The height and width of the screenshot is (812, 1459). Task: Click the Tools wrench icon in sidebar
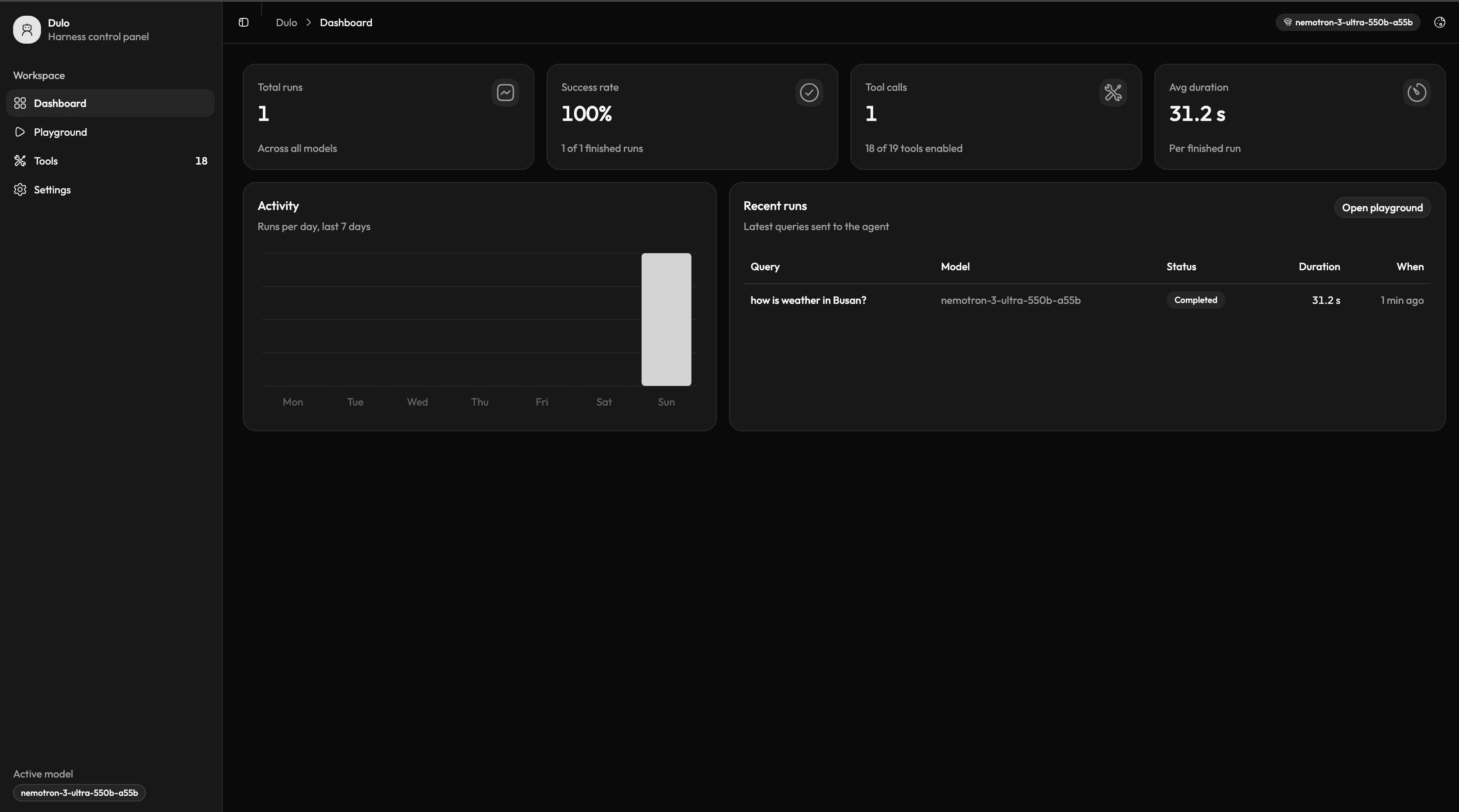click(21, 161)
